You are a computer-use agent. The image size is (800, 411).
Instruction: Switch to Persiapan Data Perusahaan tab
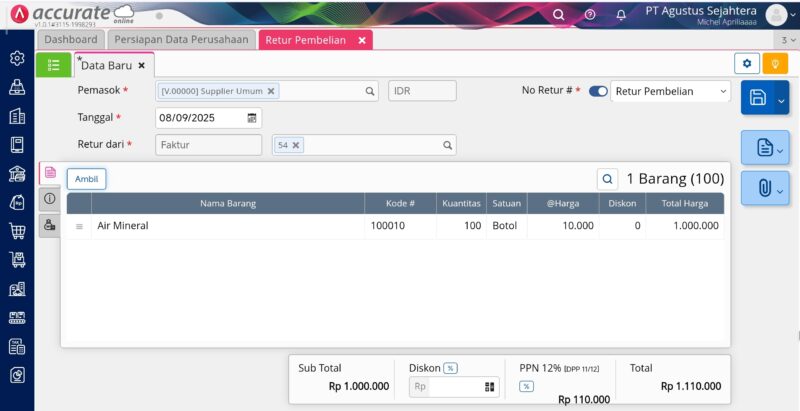[181, 39]
